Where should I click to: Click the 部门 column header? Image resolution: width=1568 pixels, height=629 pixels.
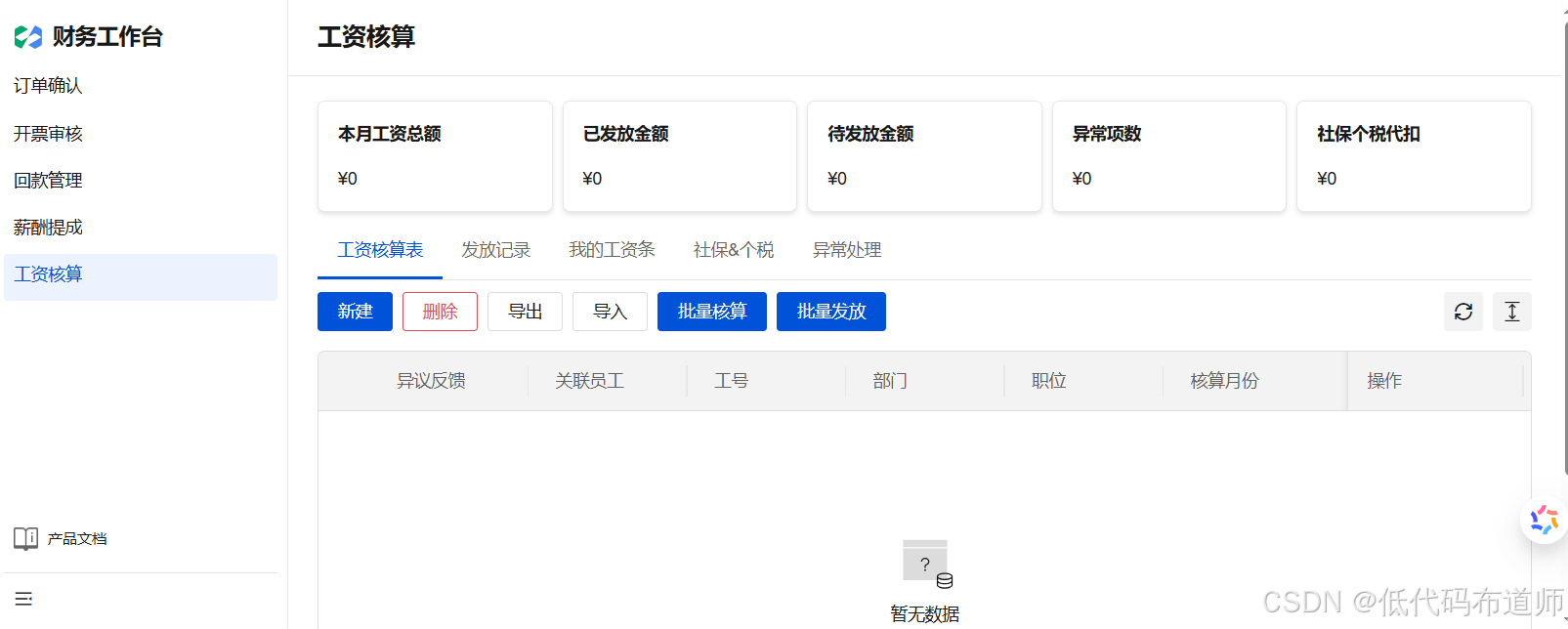pyautogui.click(x=890, y=381)
